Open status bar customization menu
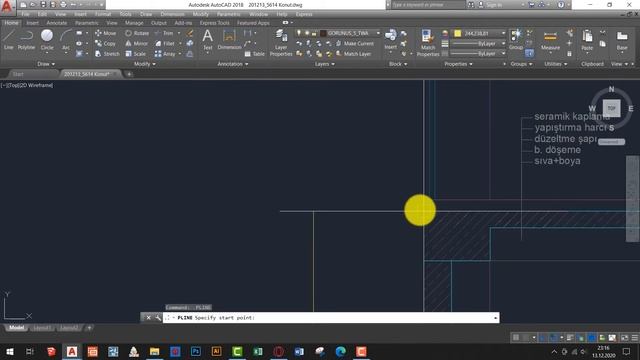 (x=635, y=337)
